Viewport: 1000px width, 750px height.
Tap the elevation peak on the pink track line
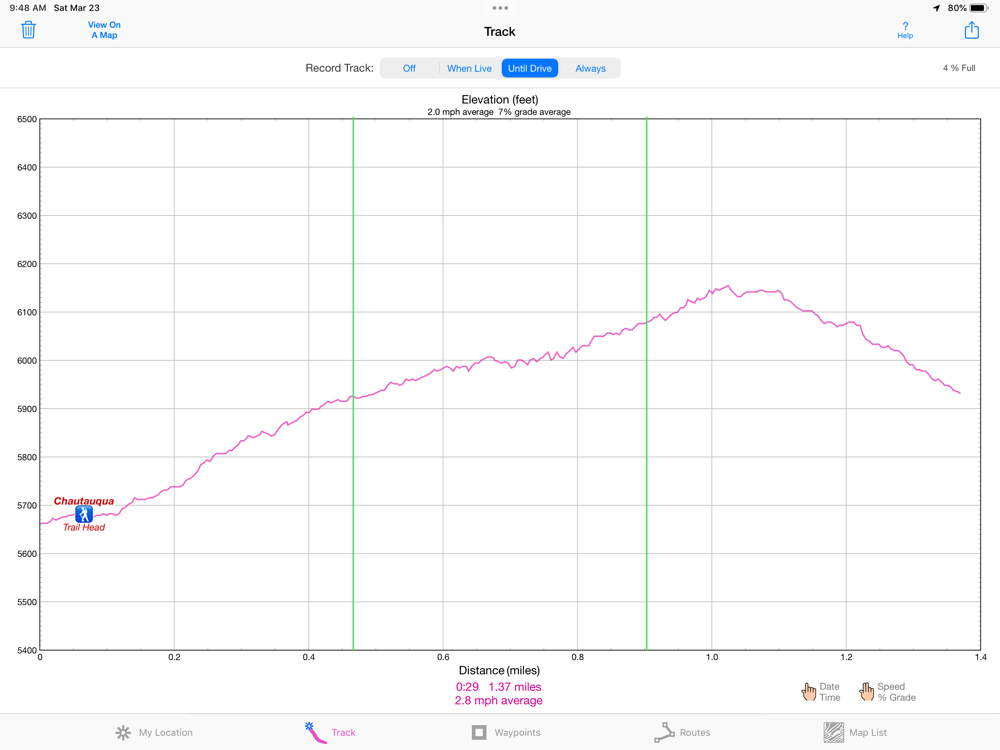728,286
